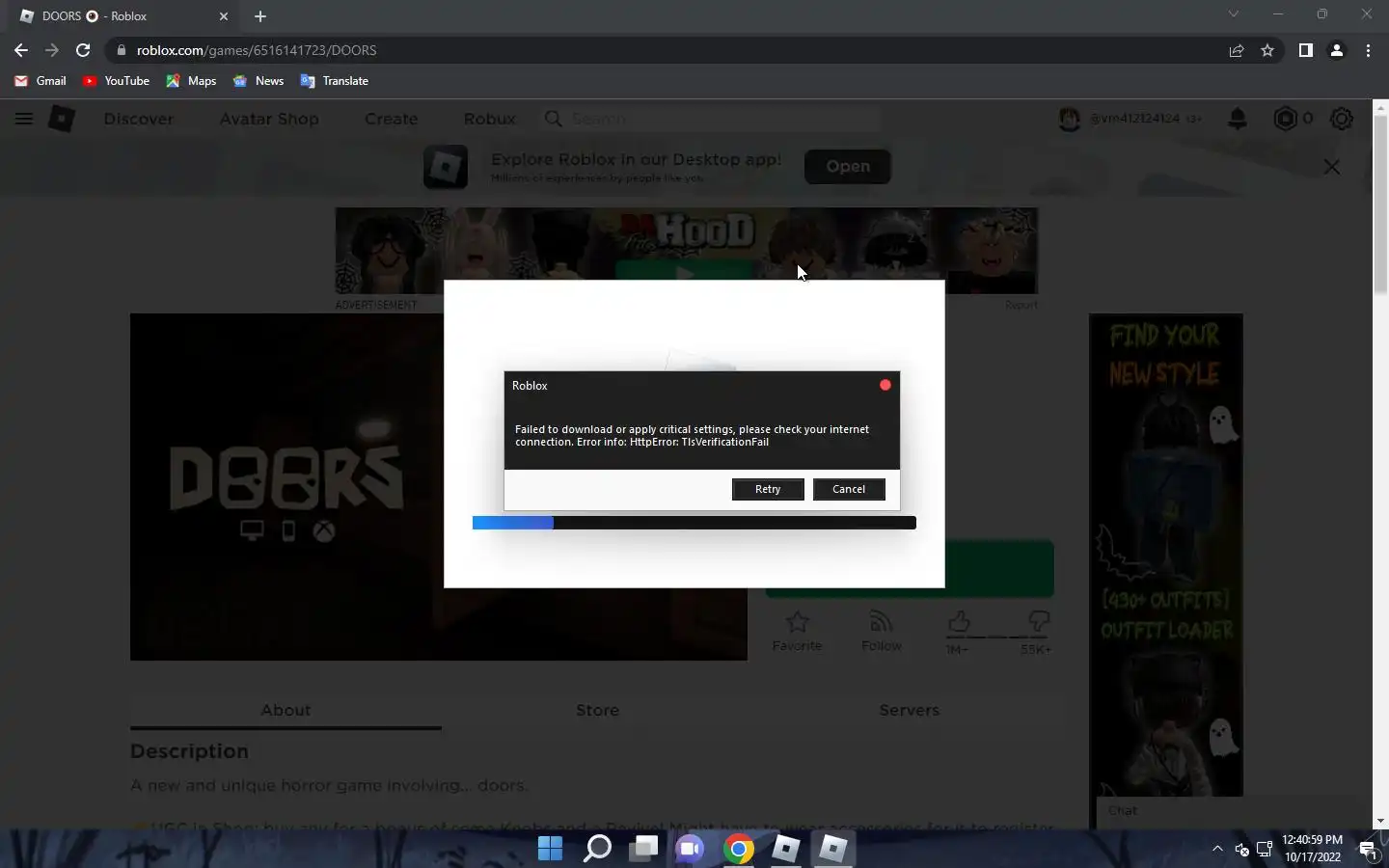The height and width of the screenshot is (868, 1389).
Task: Click the outfit loader side advertisement
Action: [x=1166, y=555]
